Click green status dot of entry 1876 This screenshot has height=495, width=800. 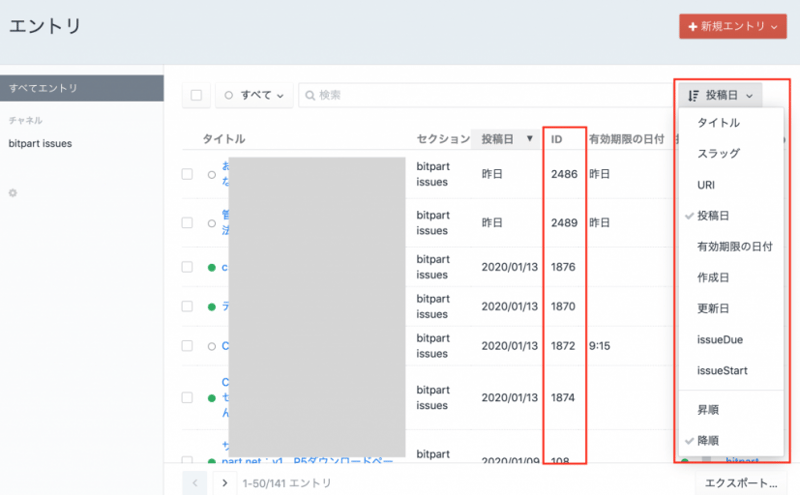(x=211, y=268)
